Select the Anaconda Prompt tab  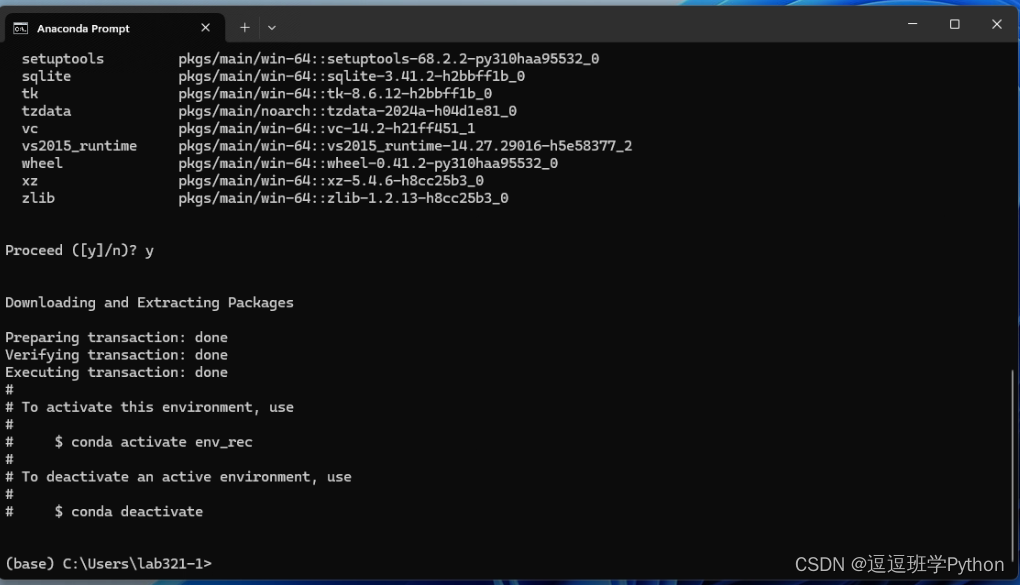coord(115,28)
